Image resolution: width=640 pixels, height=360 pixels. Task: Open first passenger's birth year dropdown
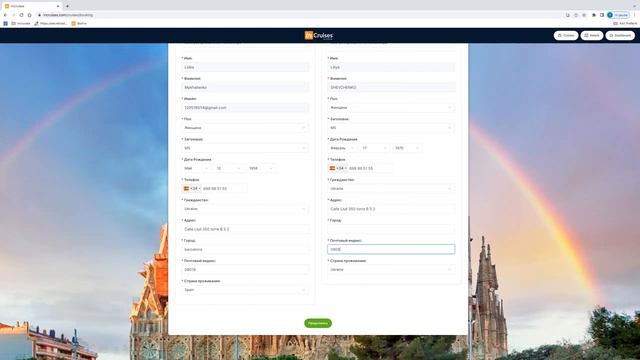pos(261,168)
